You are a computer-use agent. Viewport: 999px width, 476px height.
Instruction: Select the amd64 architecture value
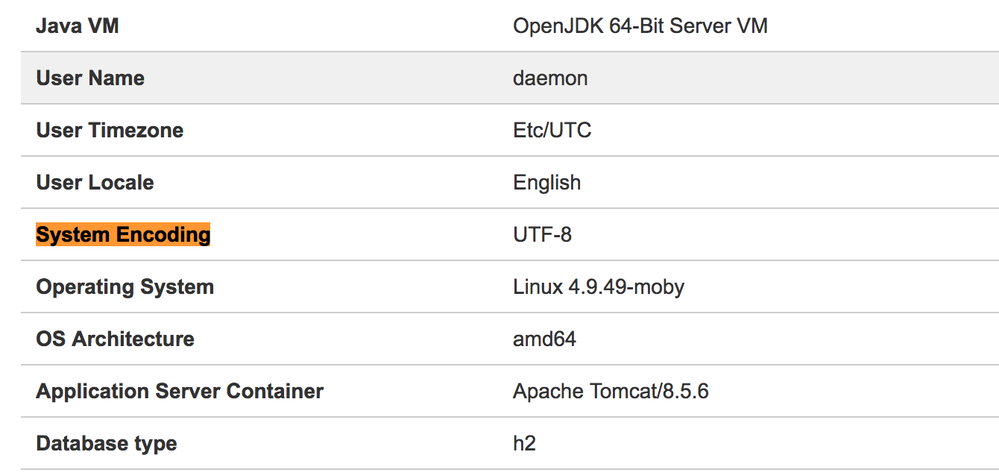[545, 338]
